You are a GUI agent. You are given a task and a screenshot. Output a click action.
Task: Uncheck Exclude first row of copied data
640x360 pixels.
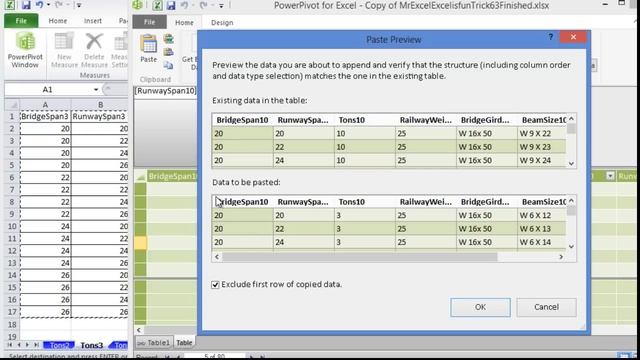coord(216,284)
